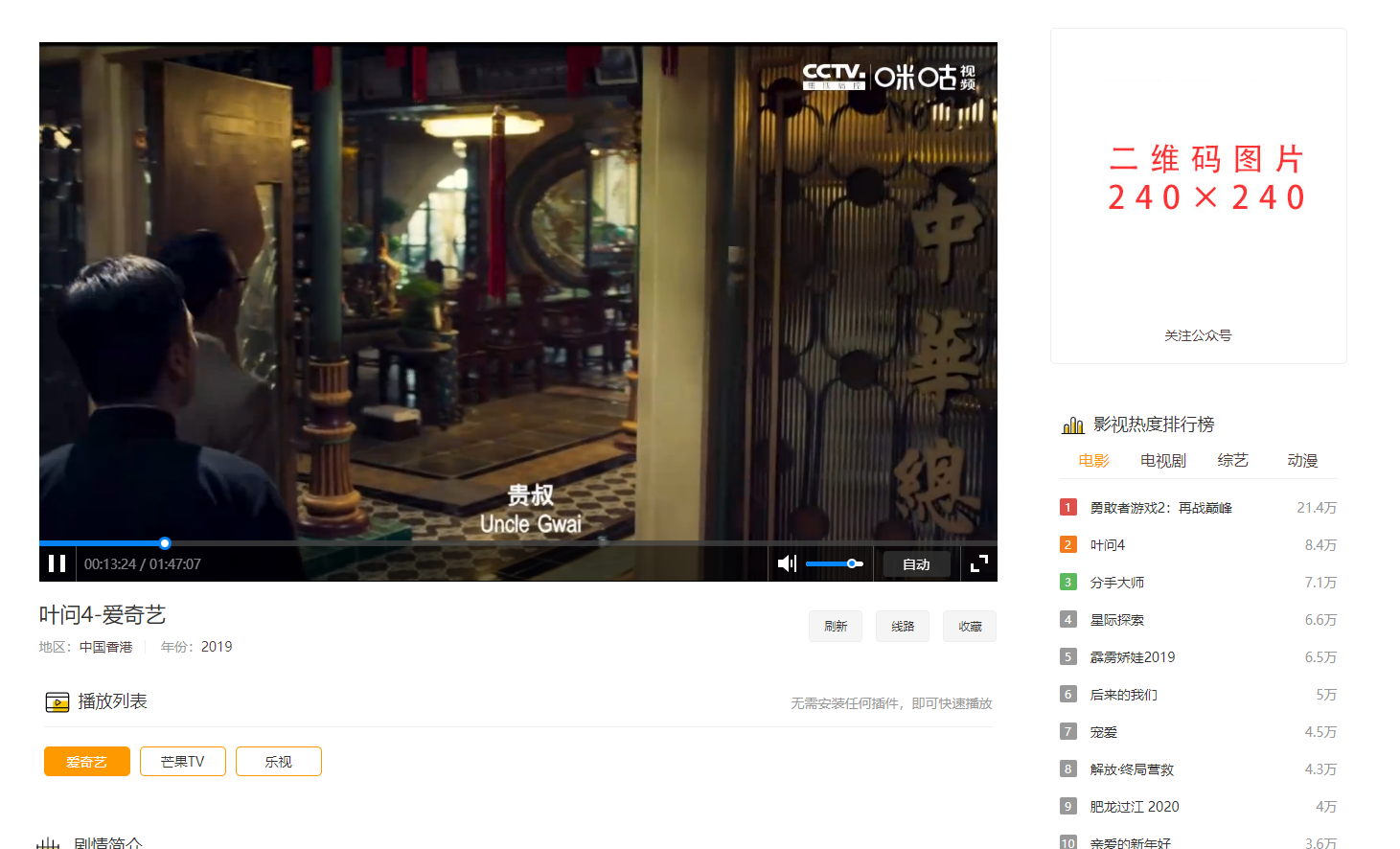Open 肥龙过江 2020 from the ranking list
Image resolution: width=1400 pixels, height=849 pixels.
tap(1135, 807)
